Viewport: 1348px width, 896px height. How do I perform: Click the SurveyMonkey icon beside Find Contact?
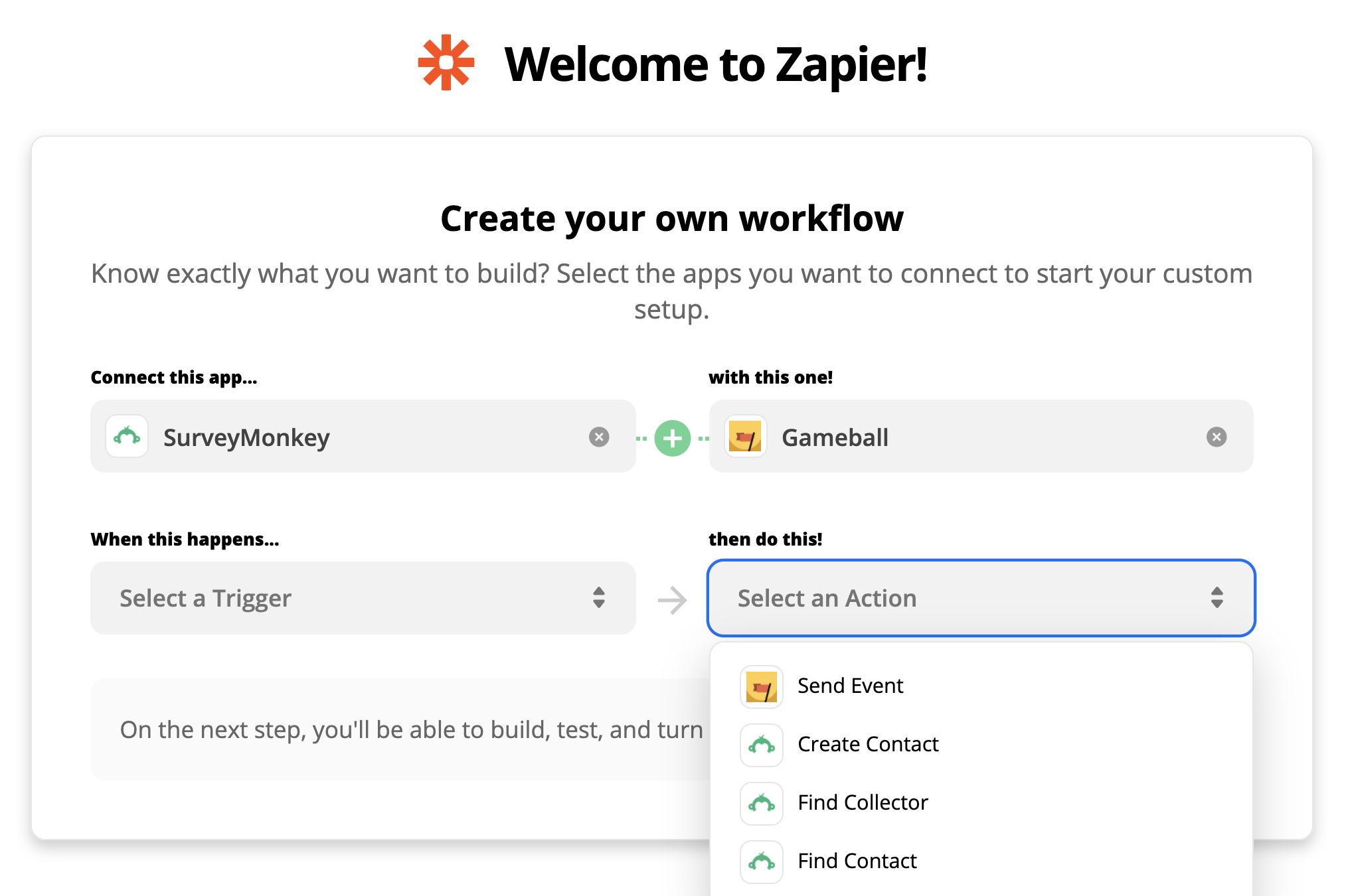click(x=761, y=862)
